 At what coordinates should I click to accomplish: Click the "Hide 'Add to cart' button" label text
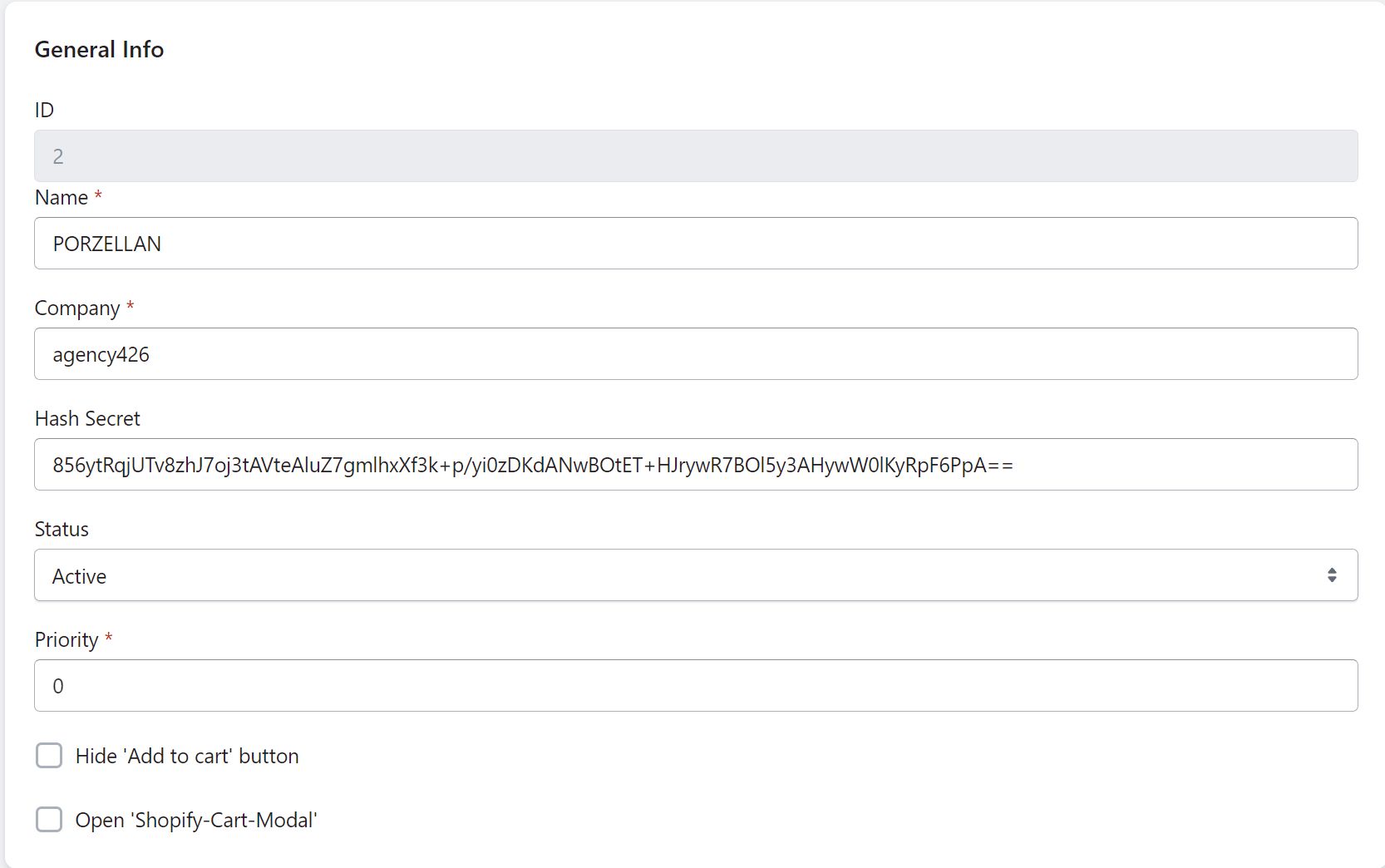click(x=187, y=757)
